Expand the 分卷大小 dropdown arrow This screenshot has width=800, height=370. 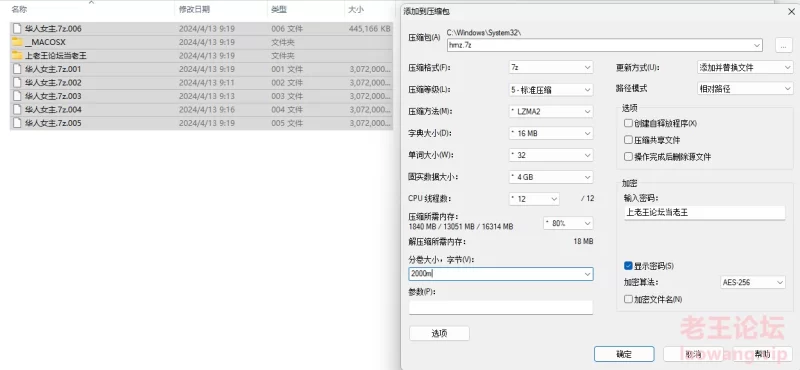[587, 274]
